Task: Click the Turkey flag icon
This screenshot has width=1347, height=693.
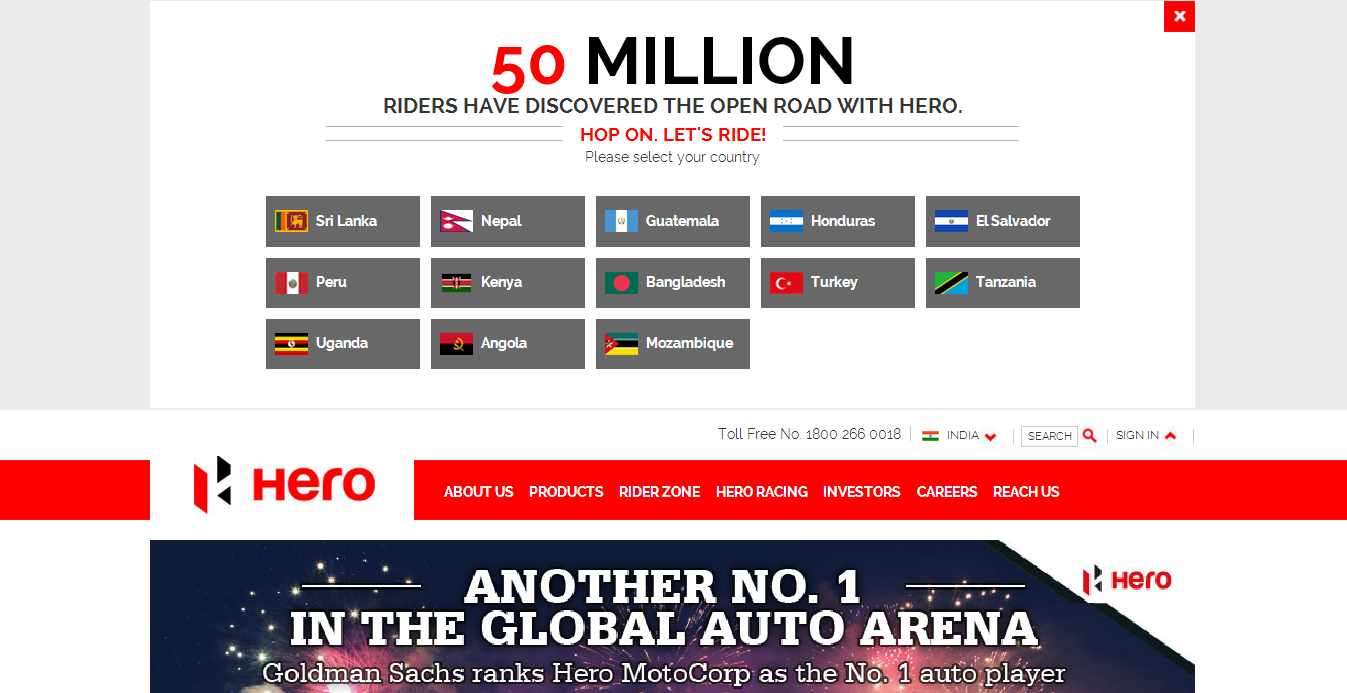Action: 787,282
